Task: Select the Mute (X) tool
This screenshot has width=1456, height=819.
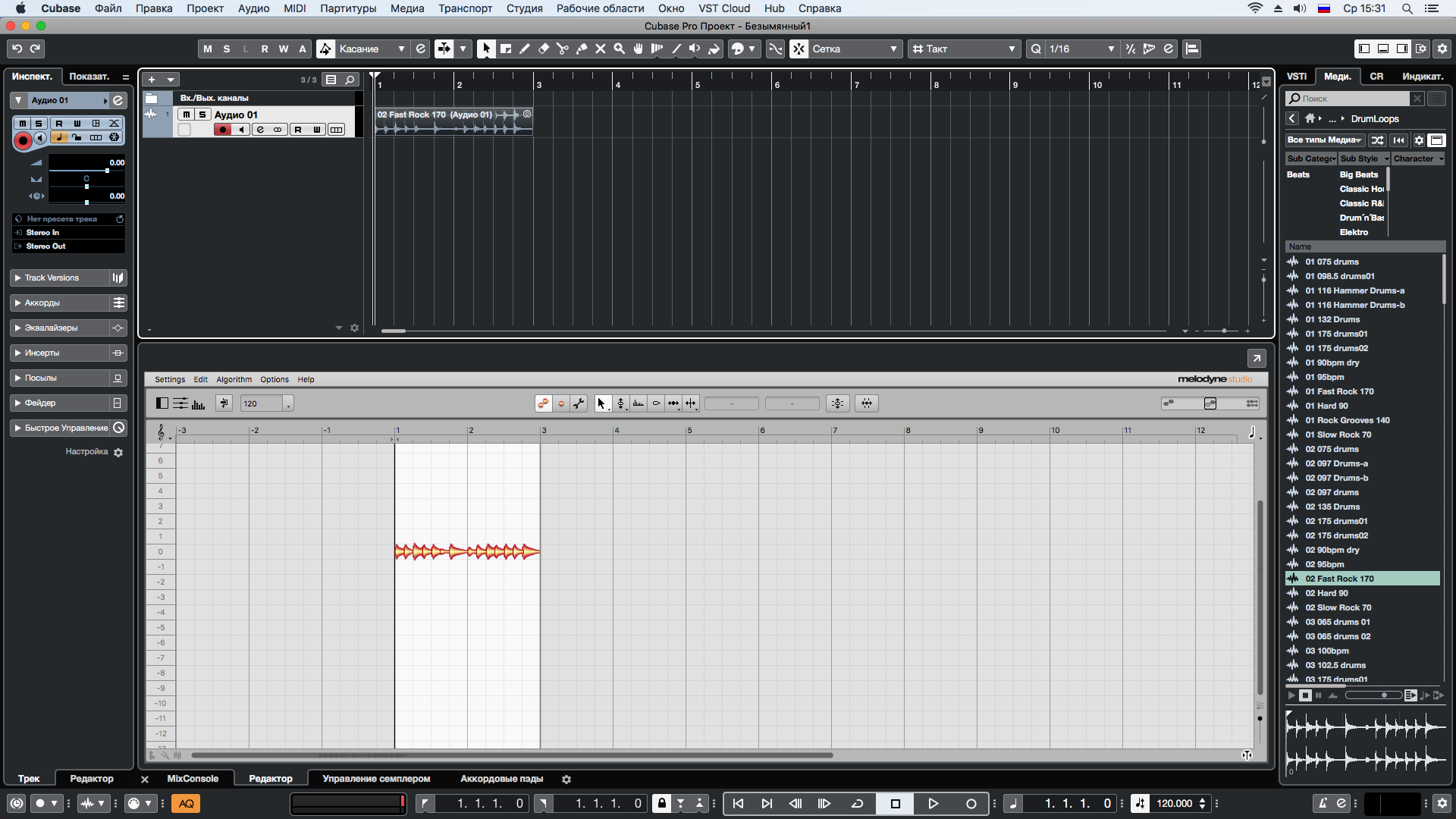Action: (x=601, y=49)
